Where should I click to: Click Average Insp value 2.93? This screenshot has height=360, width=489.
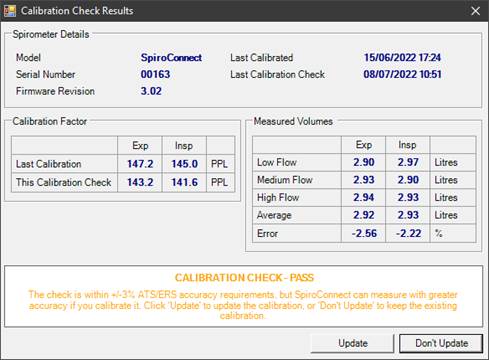click(408, 215)
